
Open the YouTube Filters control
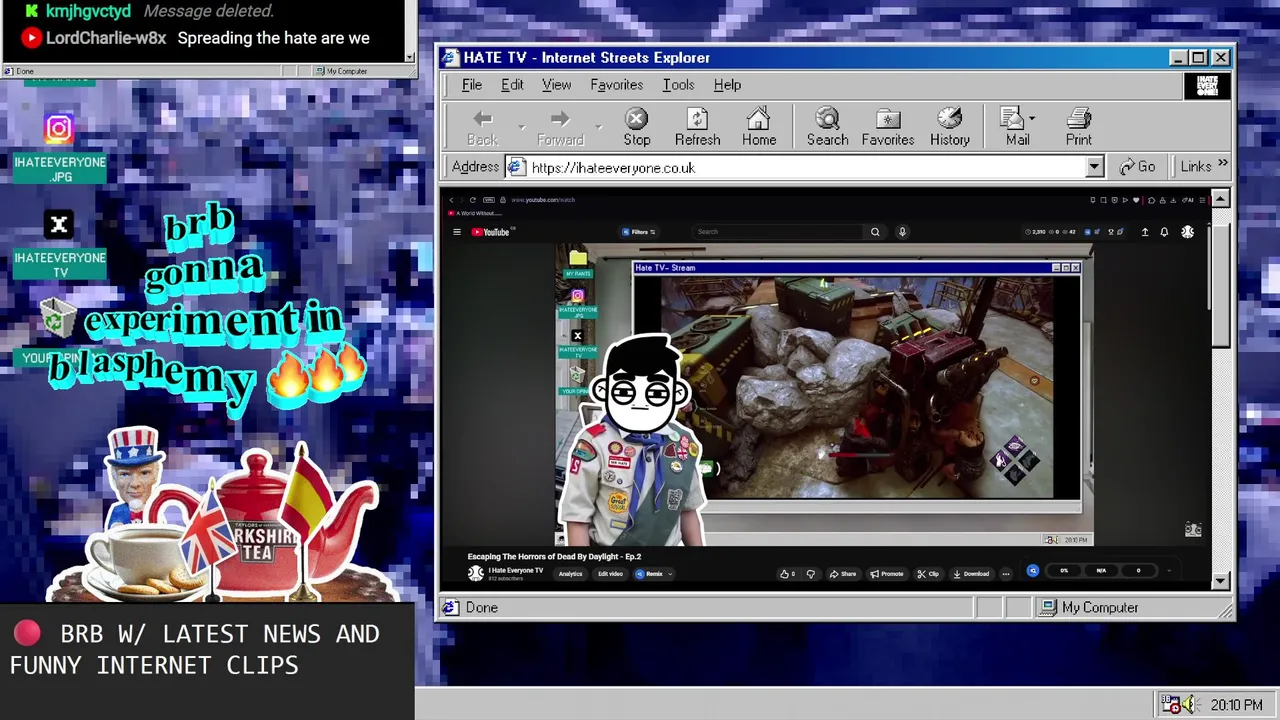[639, 232]
